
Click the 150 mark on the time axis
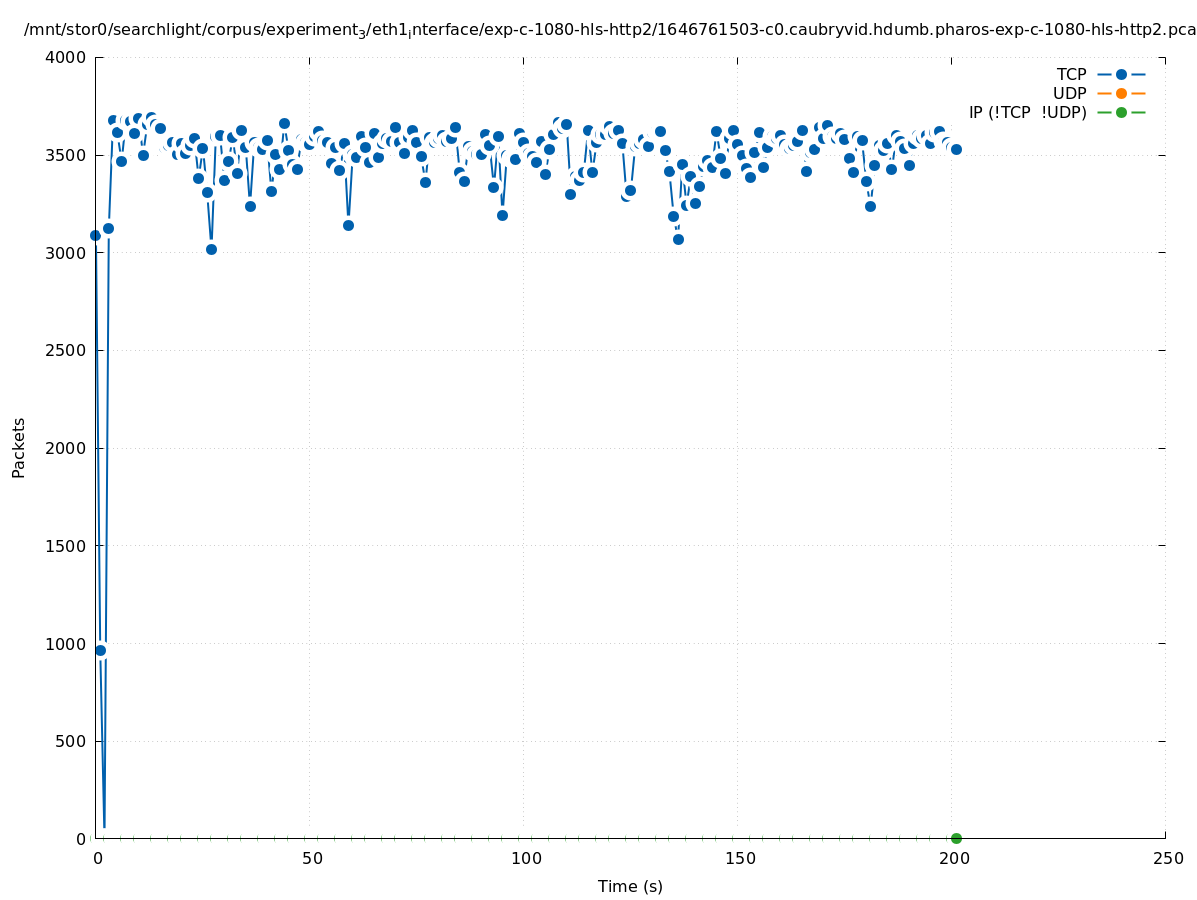pos(739,858)
